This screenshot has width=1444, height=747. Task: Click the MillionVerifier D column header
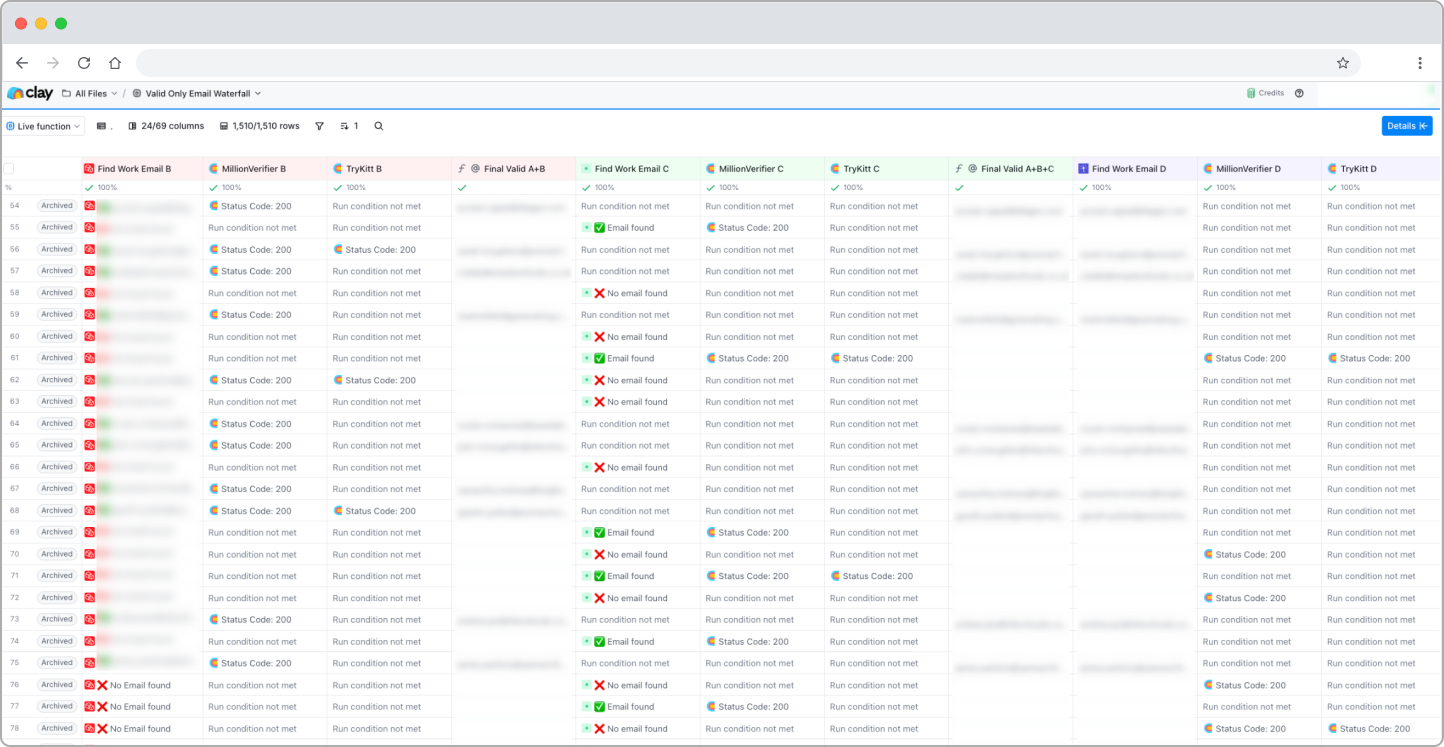[1259, 169]
